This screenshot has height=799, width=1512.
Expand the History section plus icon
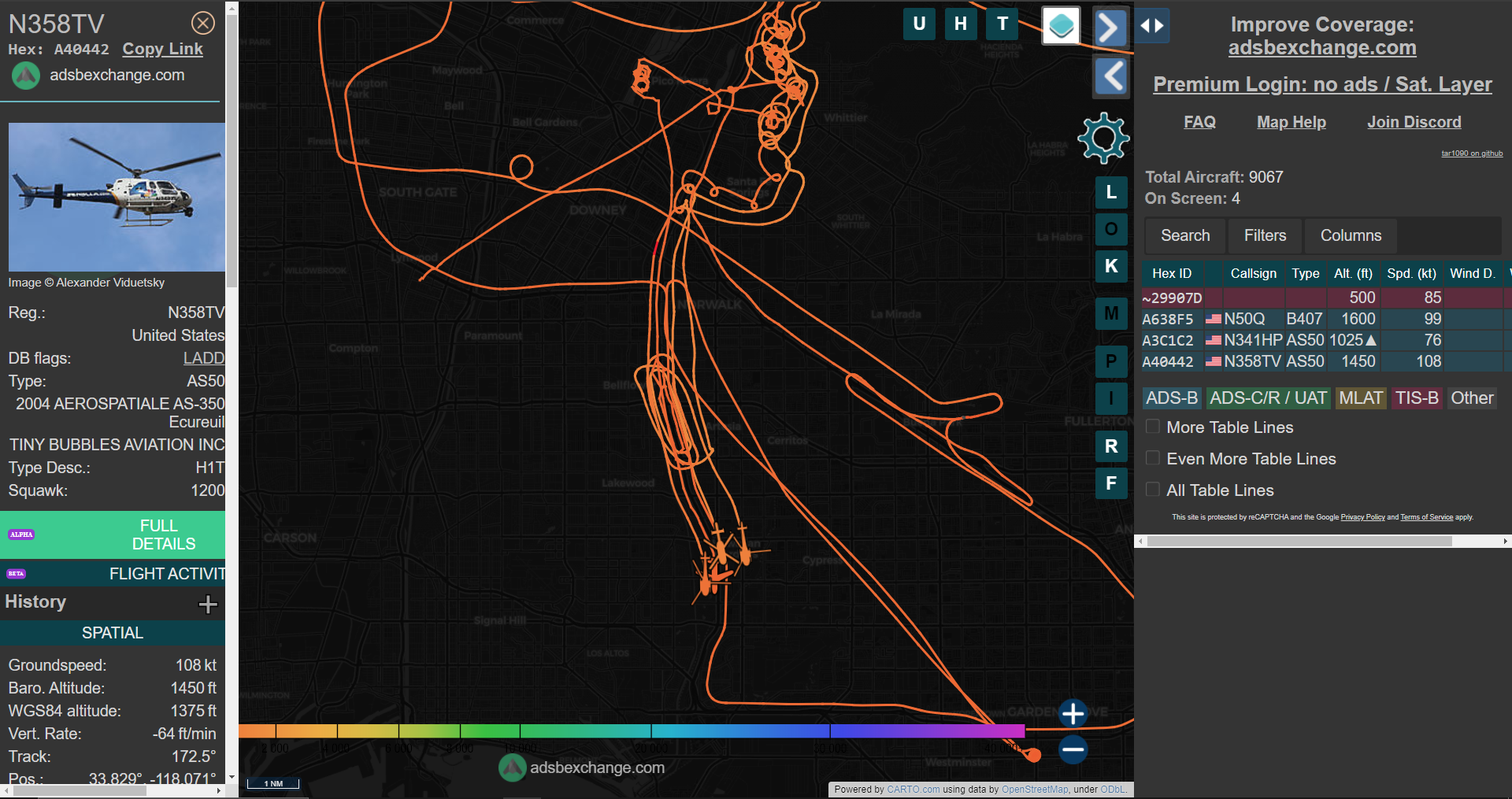click(x=208, y=604)
